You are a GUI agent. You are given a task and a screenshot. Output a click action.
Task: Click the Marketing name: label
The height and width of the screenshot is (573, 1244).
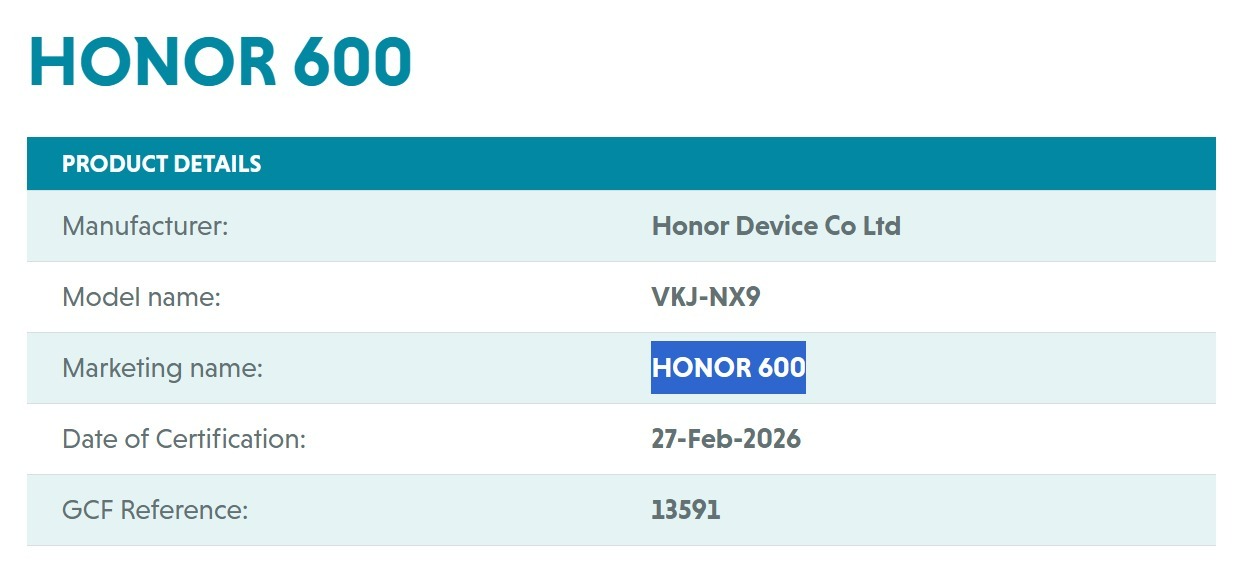click(162, 368)
